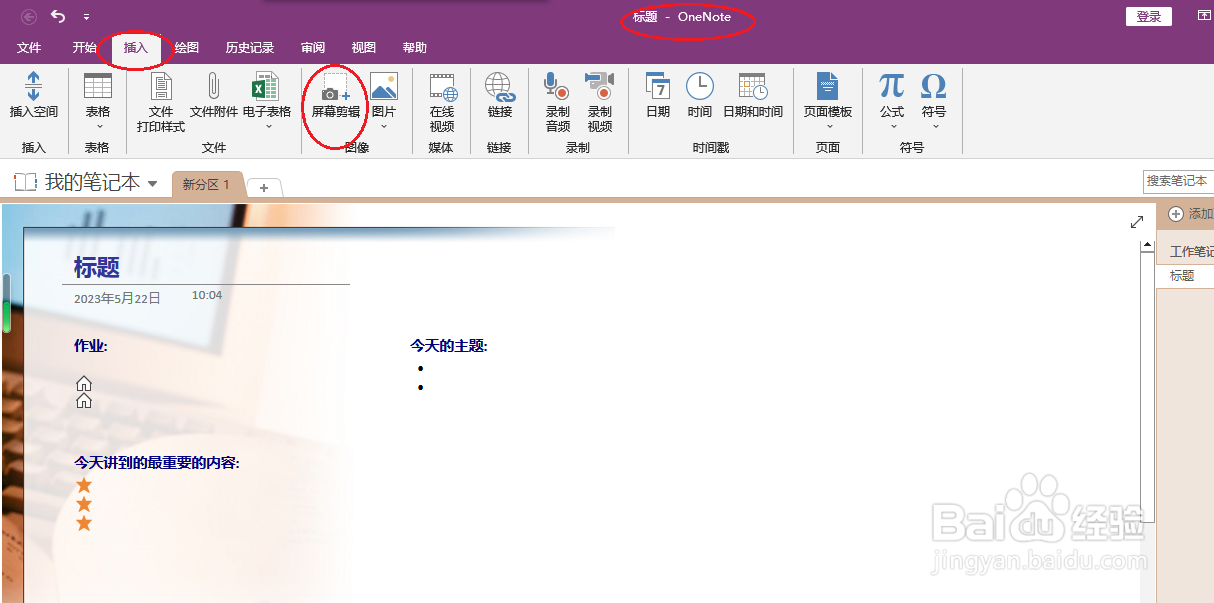Viewport: 1214px width, 603px height.
Task: Expand page with the full-page arrow
Action: click(1137, 222)
